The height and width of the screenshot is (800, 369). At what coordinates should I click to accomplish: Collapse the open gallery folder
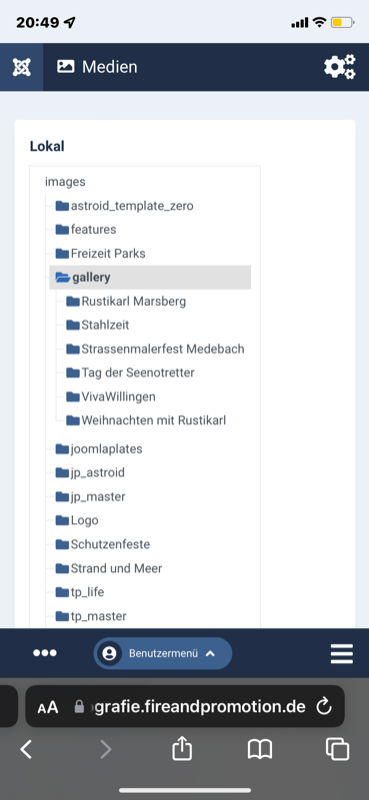(x=150, y=278)
